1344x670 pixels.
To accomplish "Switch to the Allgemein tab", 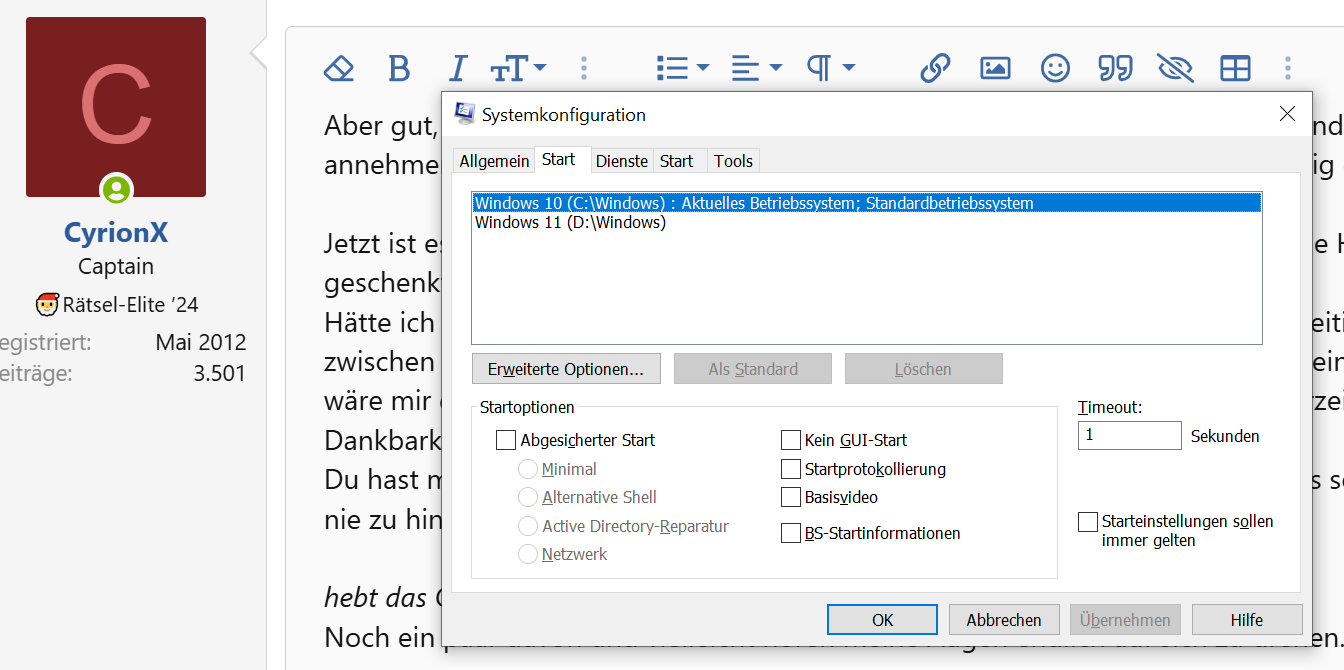I will (x=494, y=161).
